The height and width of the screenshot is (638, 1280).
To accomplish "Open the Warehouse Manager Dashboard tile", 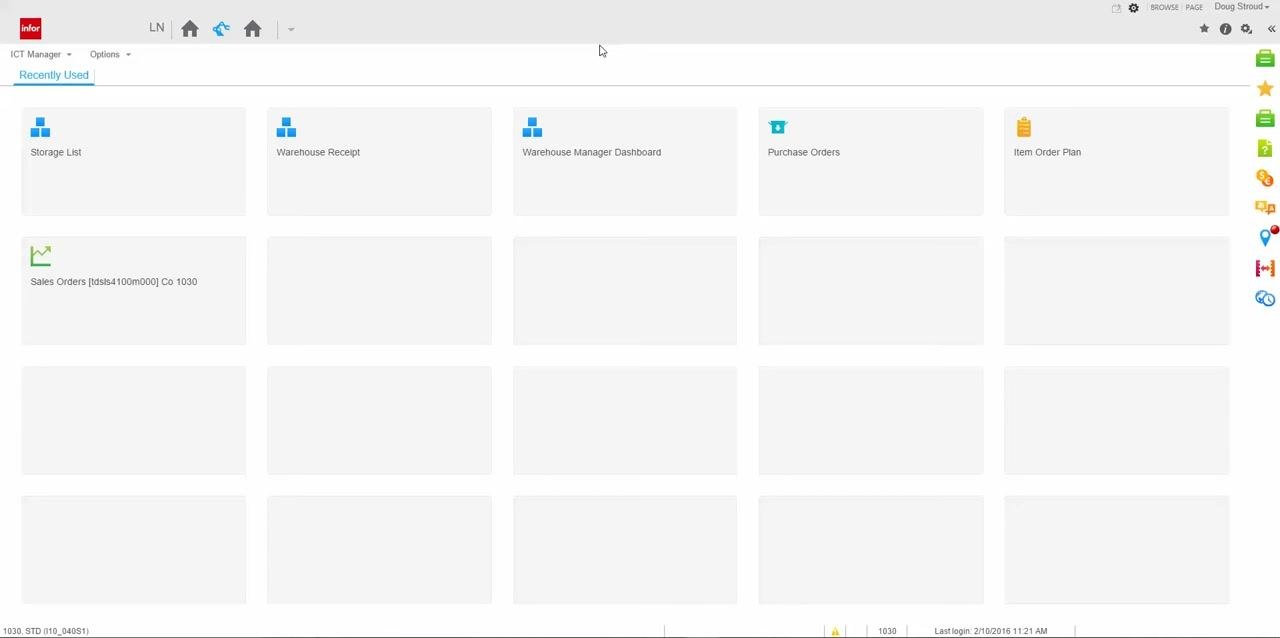I will pyautogui.click(x=625, y=161).
